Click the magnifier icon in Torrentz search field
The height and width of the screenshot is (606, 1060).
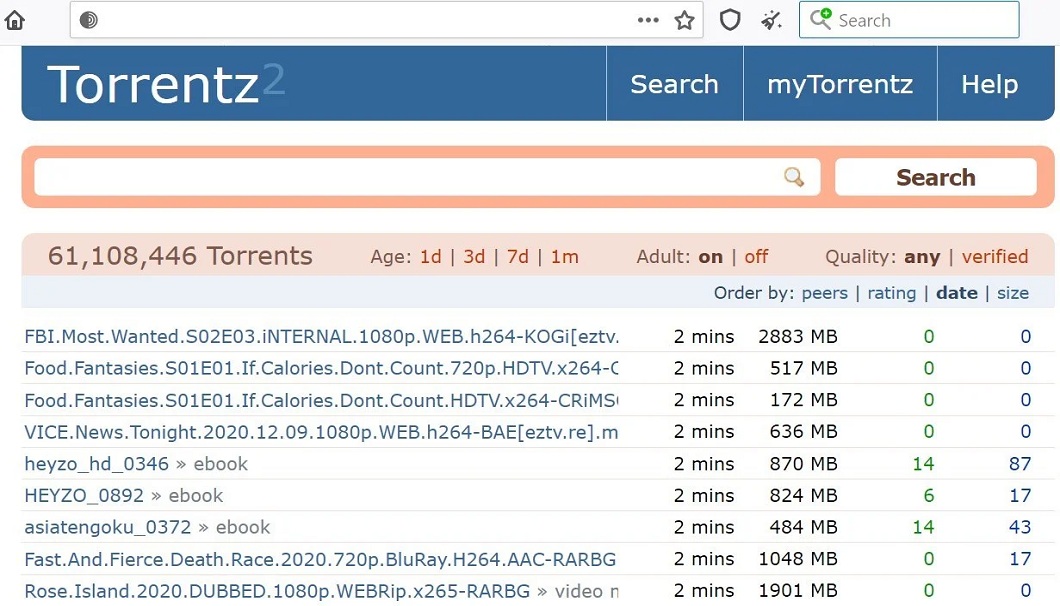pos(794,177)
